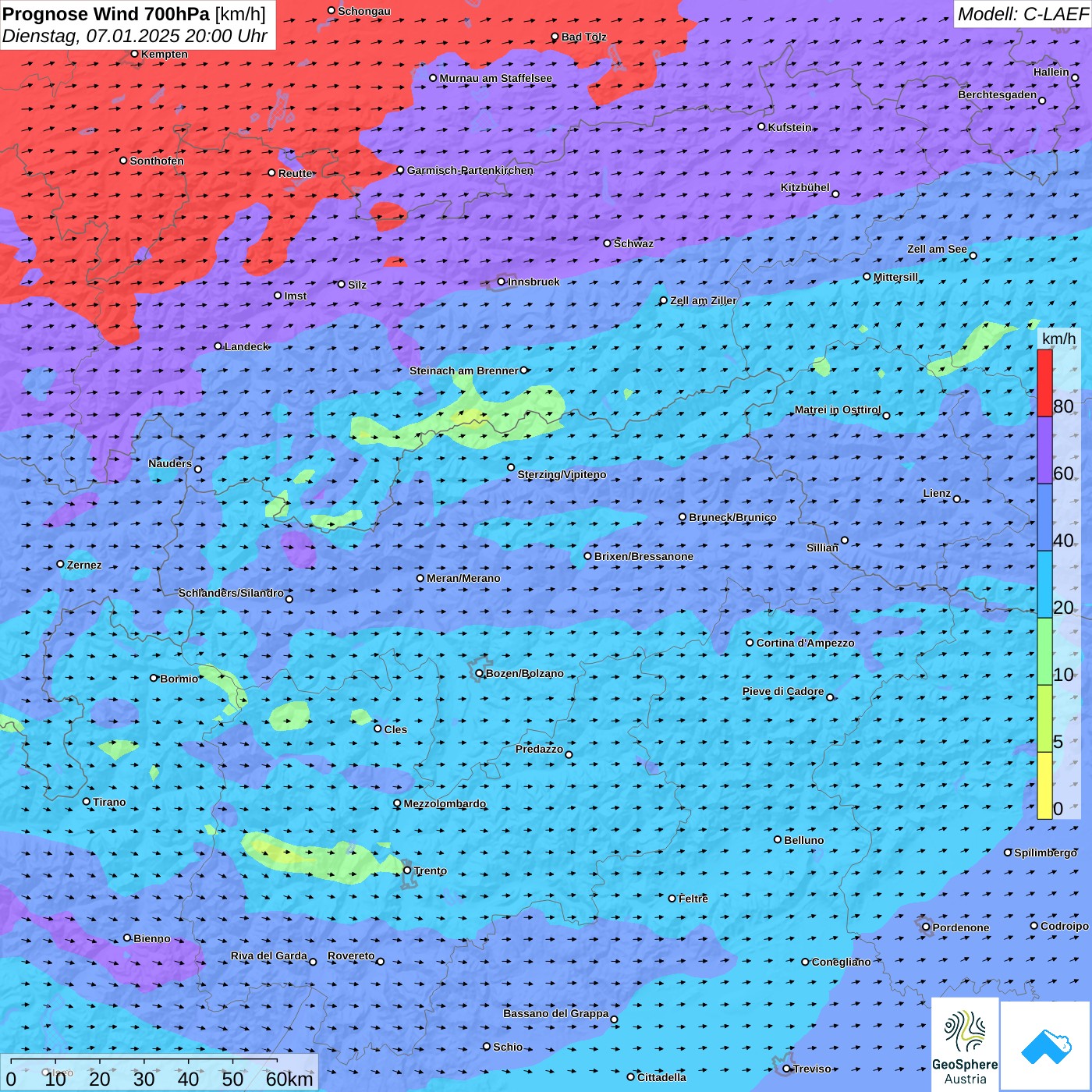Click the Reutte city label
Viewport: 1092px width, 1092px height.
point(295,173)
